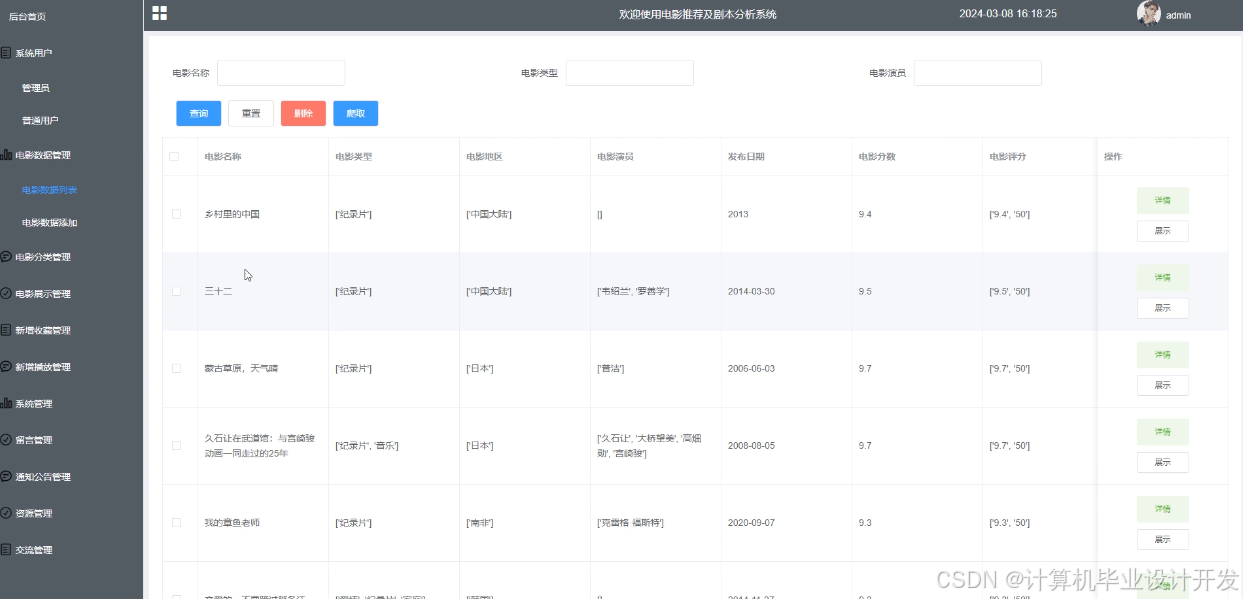Click the 电影分数 column header
1243x599 pixels.
click(877, 157)
